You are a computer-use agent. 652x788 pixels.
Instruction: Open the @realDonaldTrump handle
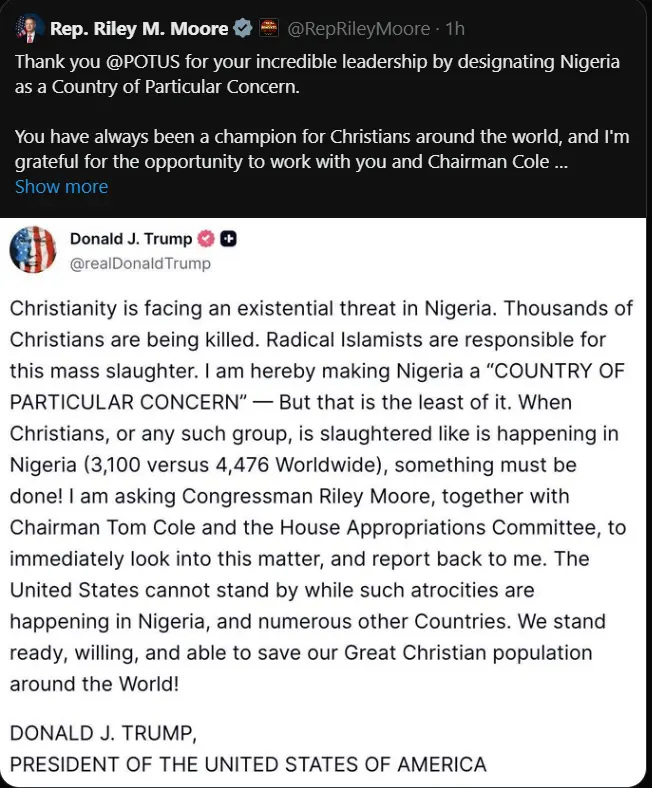(x=140, y=264)
